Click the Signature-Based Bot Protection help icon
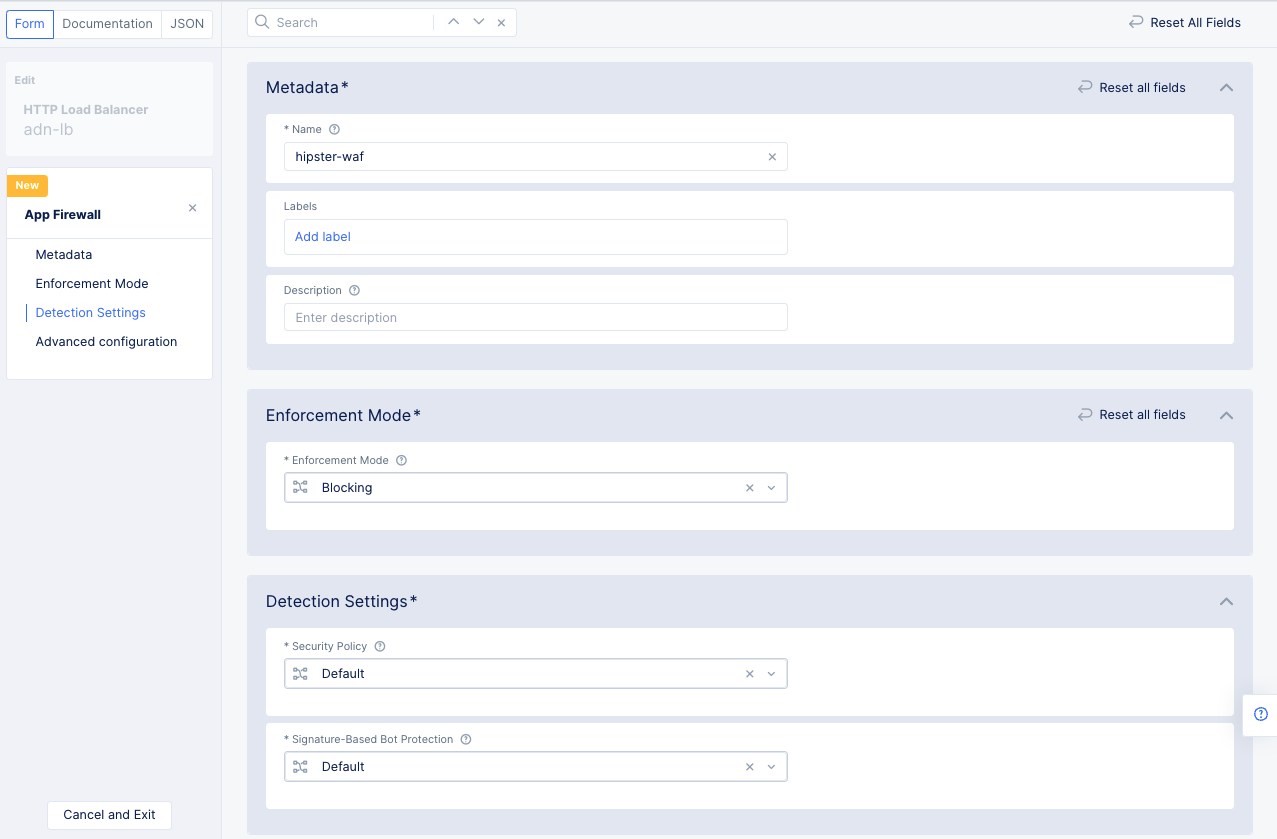This screenshot has width=1277, height=839. (x=465, y=739)
